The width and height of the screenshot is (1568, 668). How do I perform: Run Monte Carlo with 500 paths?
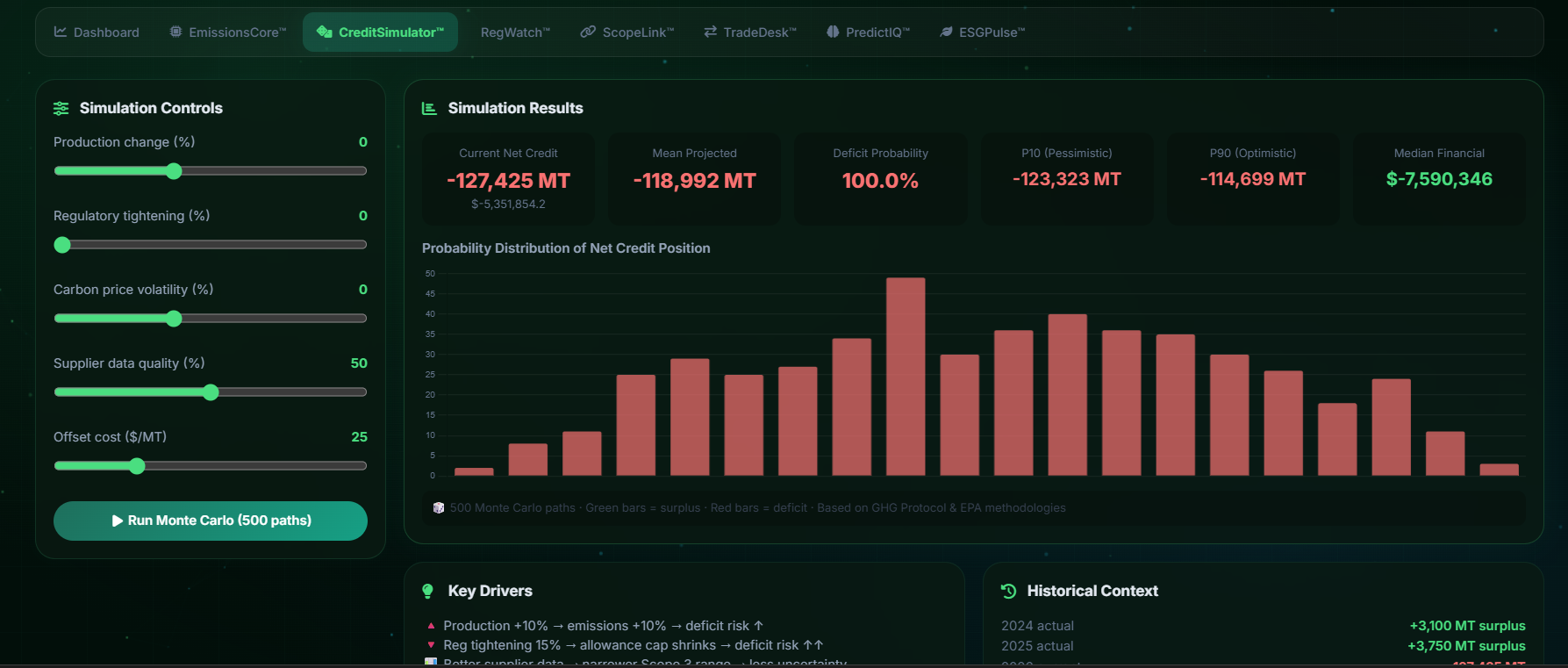(211, 521)
